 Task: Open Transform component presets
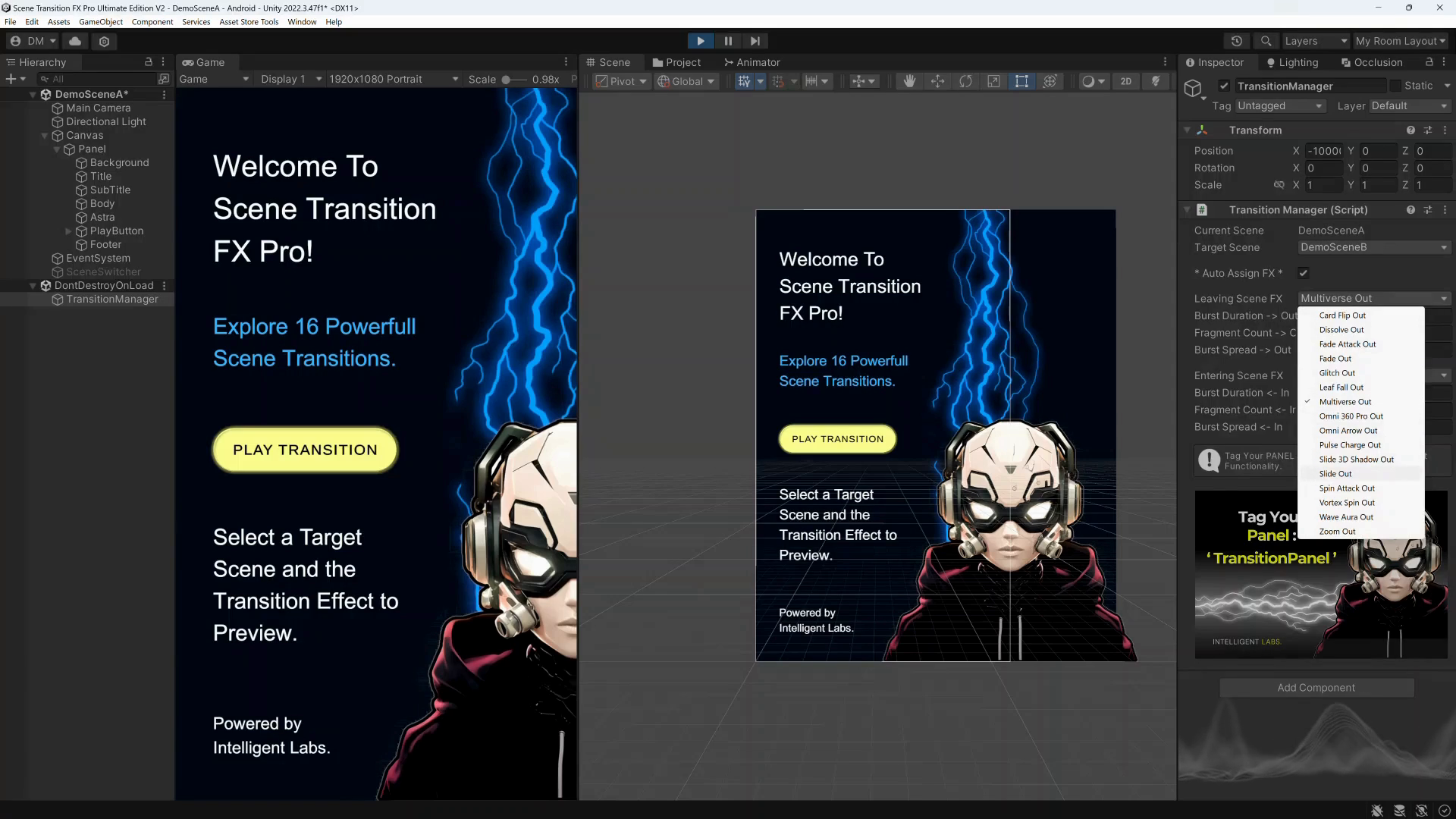1428,130
